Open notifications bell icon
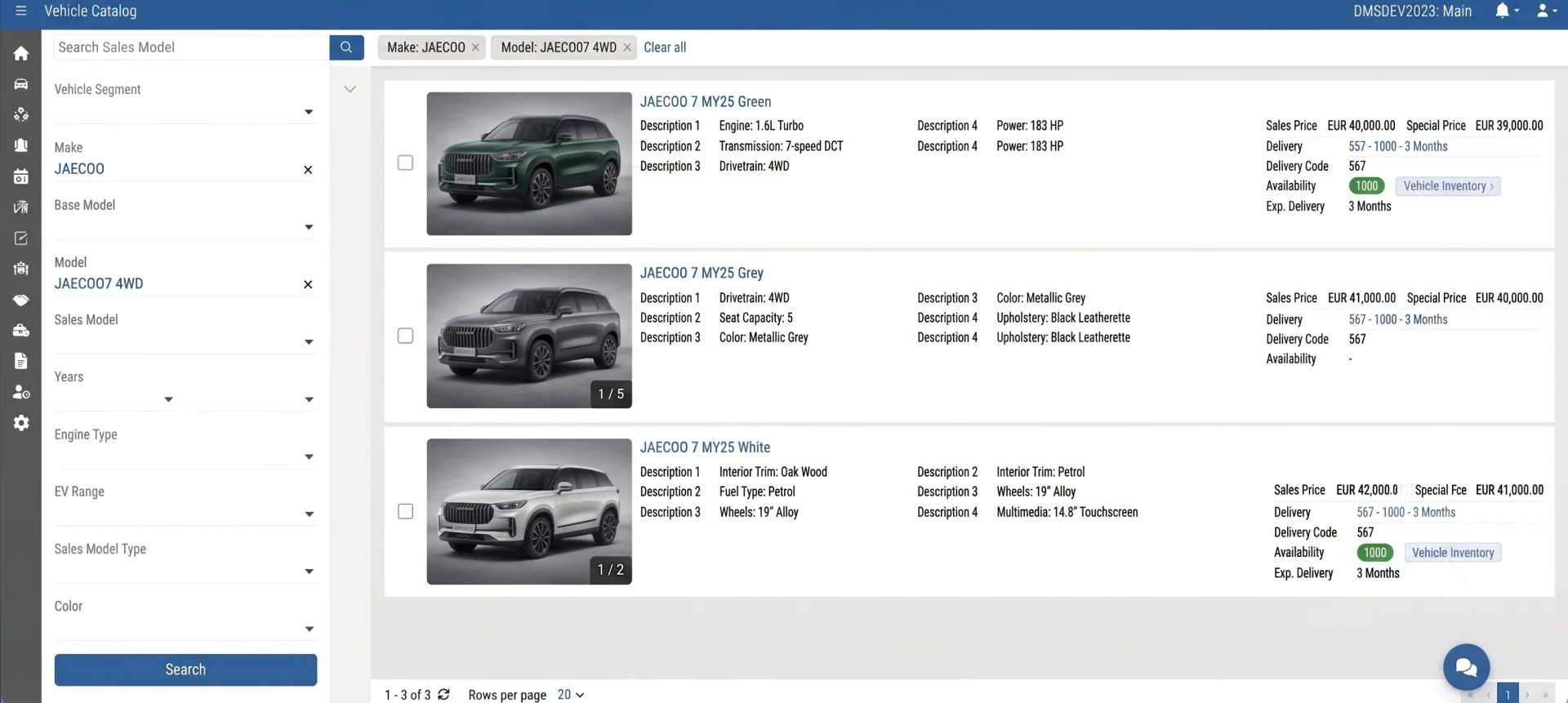 click(1502, 11)
